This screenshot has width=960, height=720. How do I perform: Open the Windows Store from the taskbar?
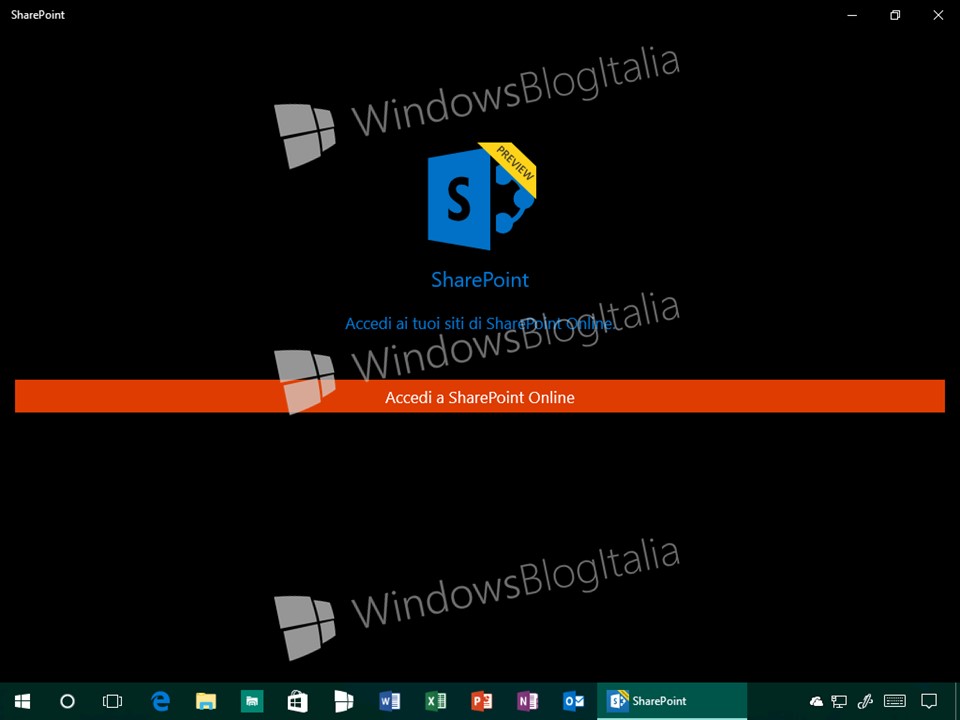click(298, 701)
